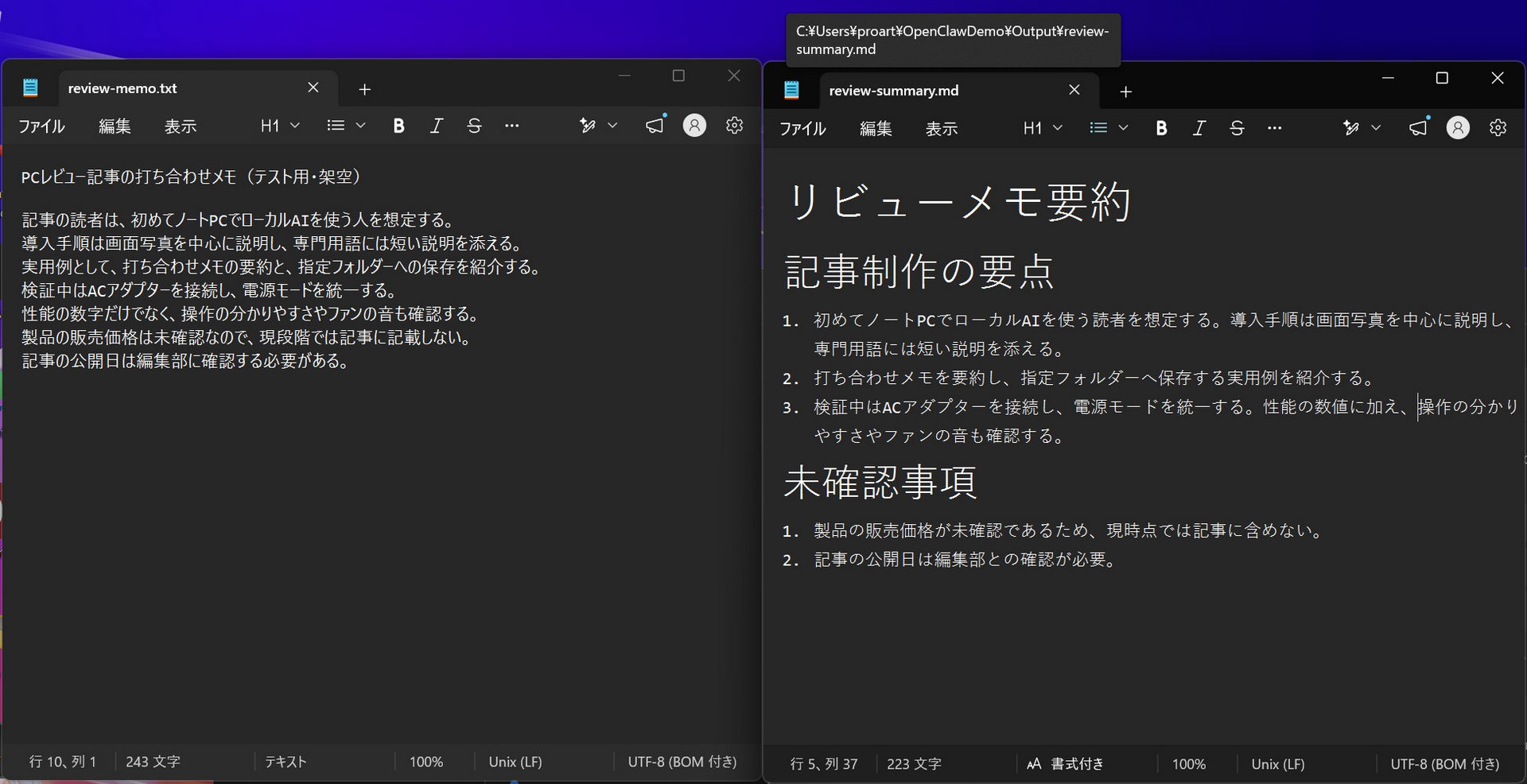Click the AI rewrite pen icon in review-summary.md window

click(1350, 128)
